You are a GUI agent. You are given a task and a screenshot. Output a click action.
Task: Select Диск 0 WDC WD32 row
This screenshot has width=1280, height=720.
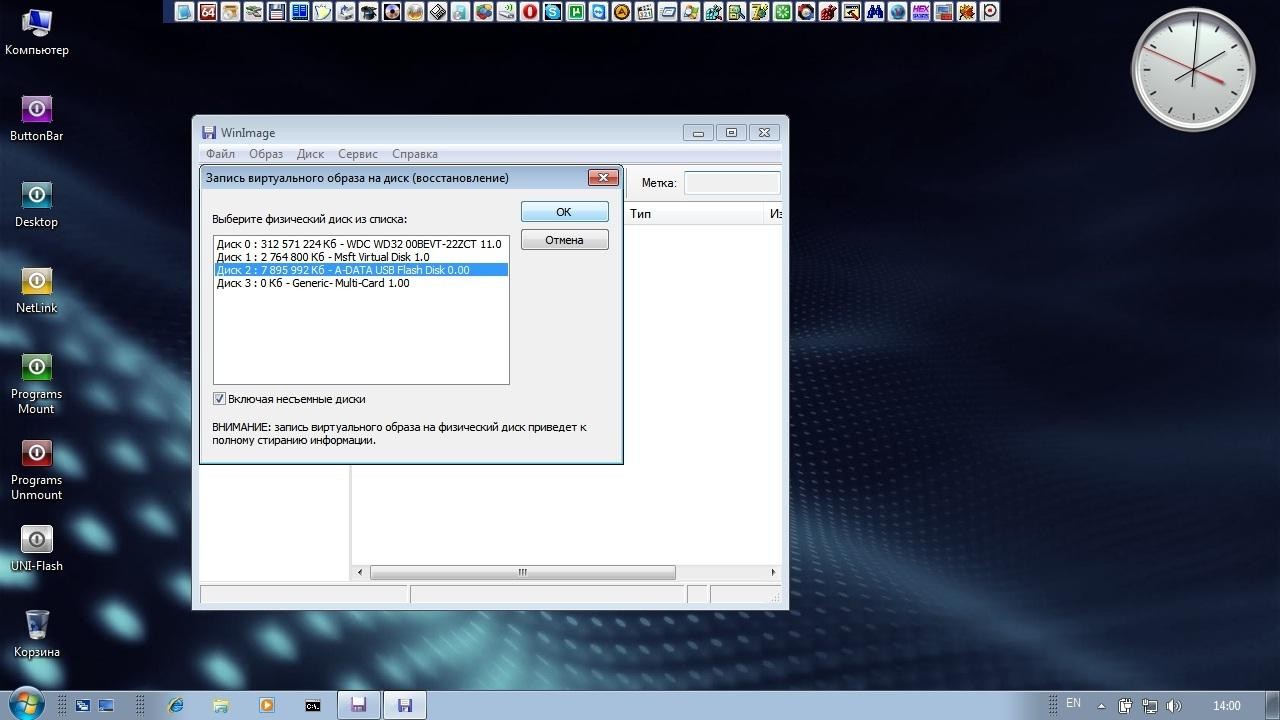point(361,244)
